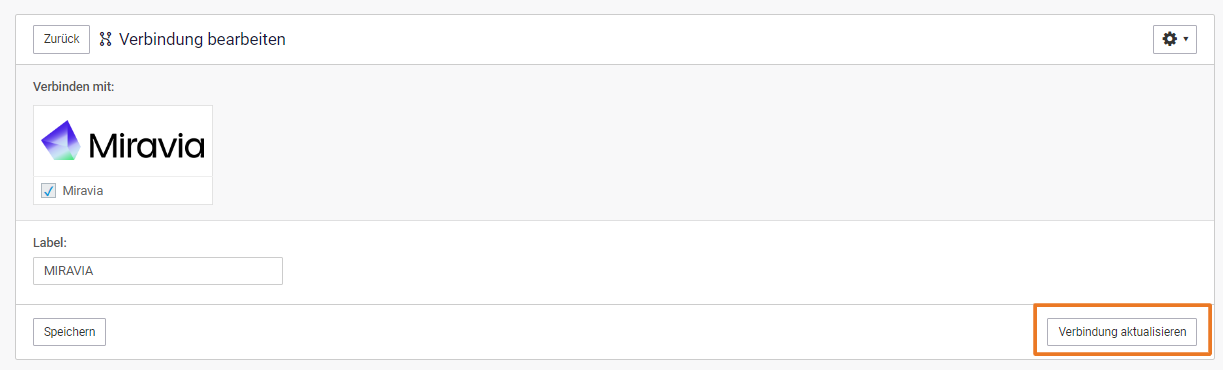Click Verbindung aktualisieren to refresh connection
This screenshot has height=370, width=1223.
click(x=1122, y=332)
